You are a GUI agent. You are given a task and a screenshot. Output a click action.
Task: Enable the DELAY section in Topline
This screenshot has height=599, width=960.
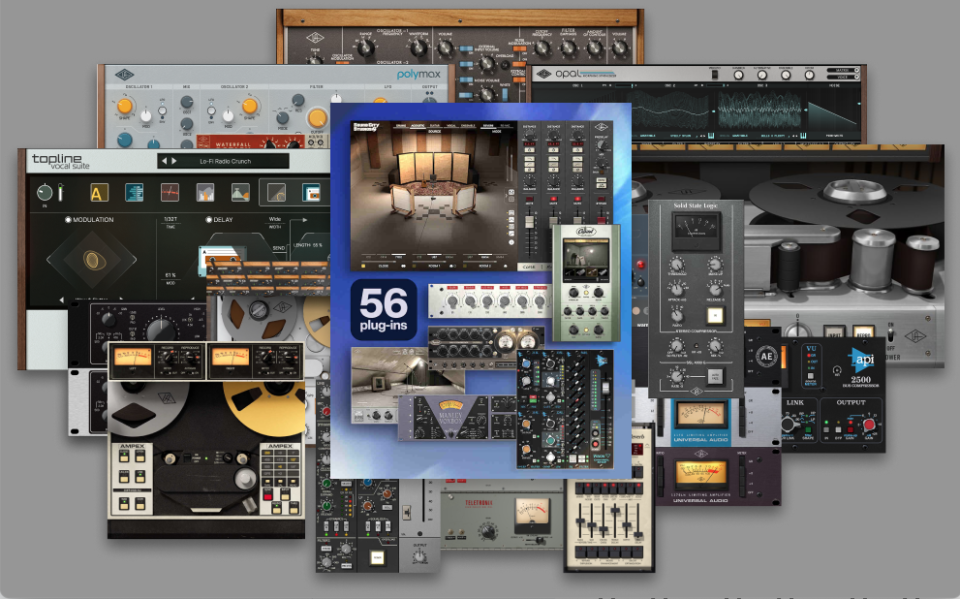tap(208, 219)
